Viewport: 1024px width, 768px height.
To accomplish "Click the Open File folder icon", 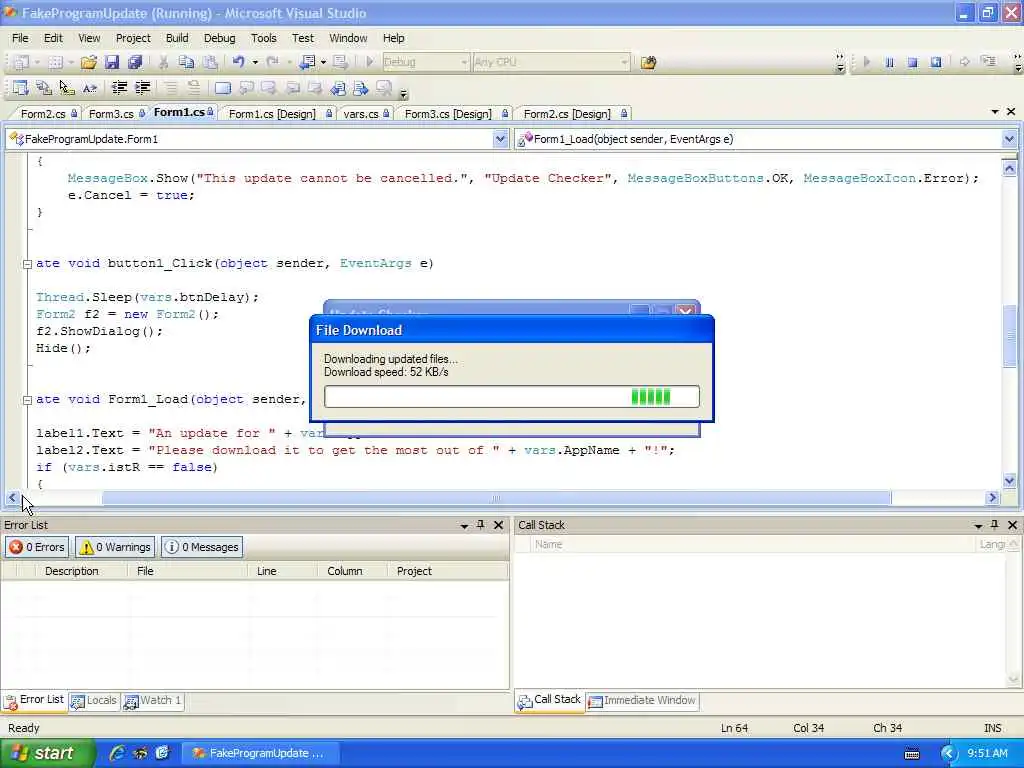I will pos(89,62).
